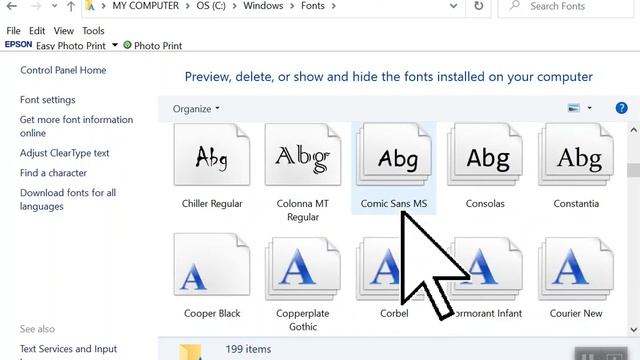Select Constantia font family icon
The width and height of the screenshot is (640, 360).
[x=576, y=155]
